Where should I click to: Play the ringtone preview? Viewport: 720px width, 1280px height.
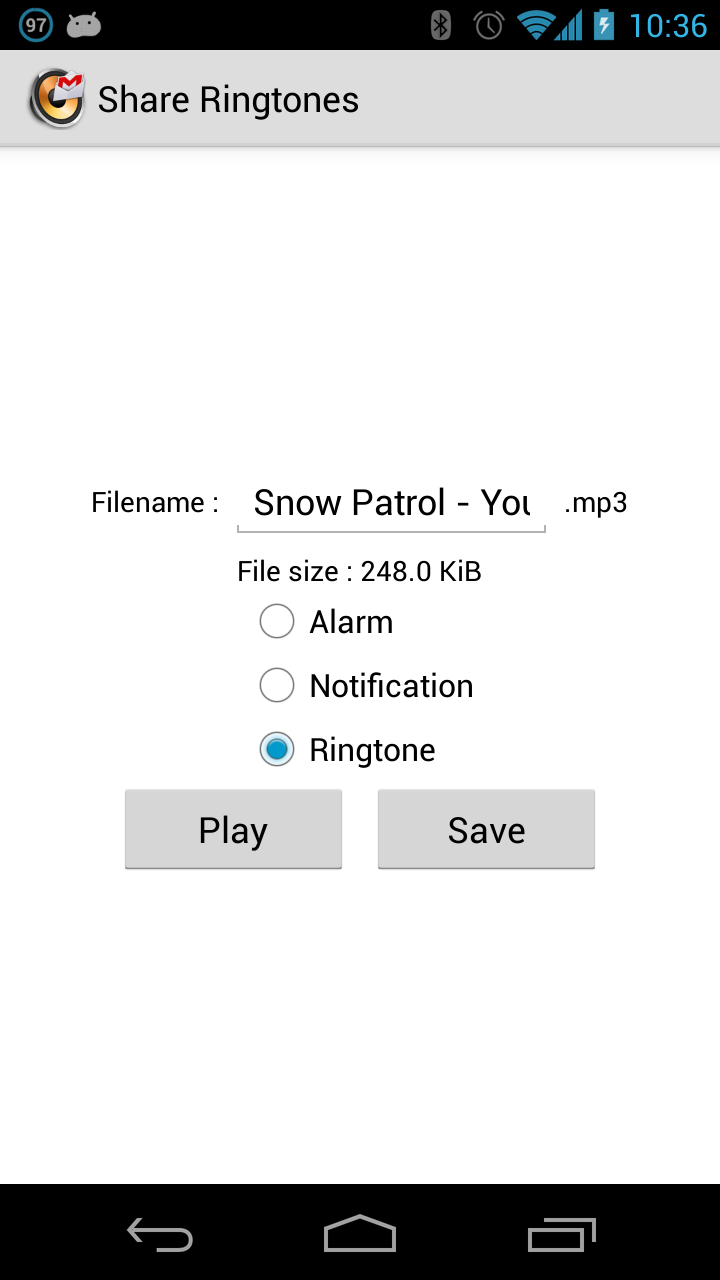[233, 829]
